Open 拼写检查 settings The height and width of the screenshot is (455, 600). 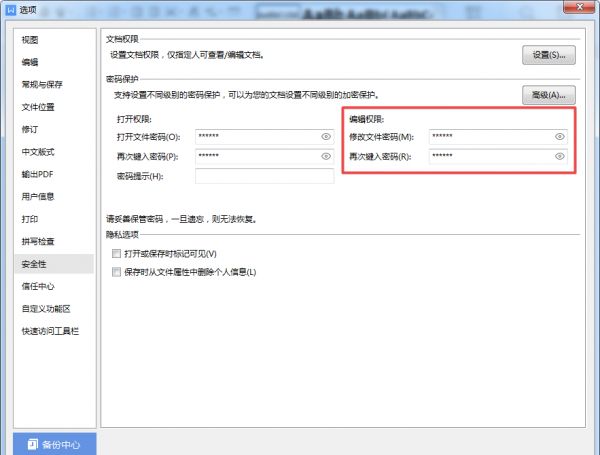click(38, 241)
